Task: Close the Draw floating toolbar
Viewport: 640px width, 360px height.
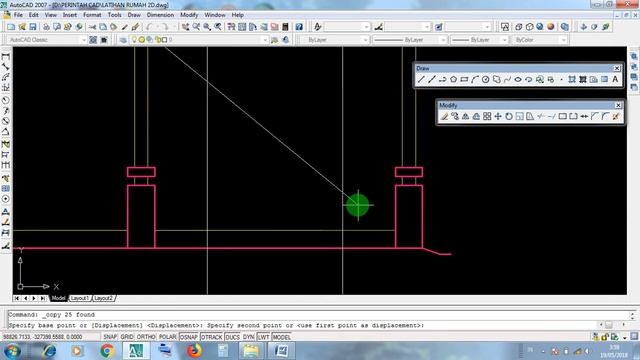Action: tap(617, 68)
